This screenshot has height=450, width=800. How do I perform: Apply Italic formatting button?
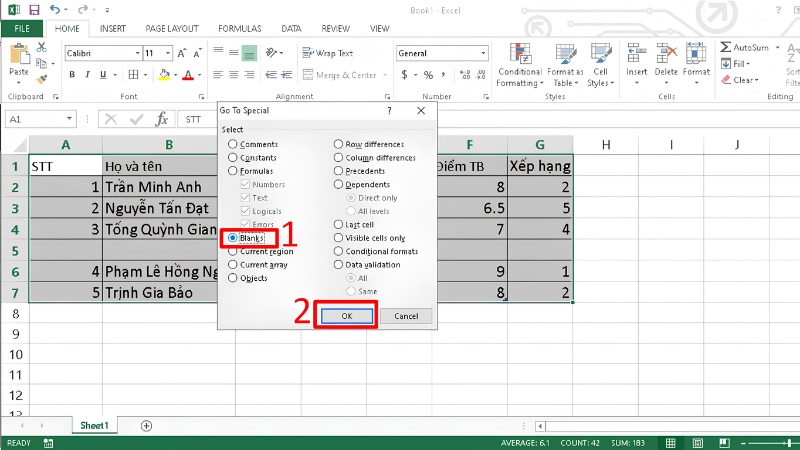[87, 74]
